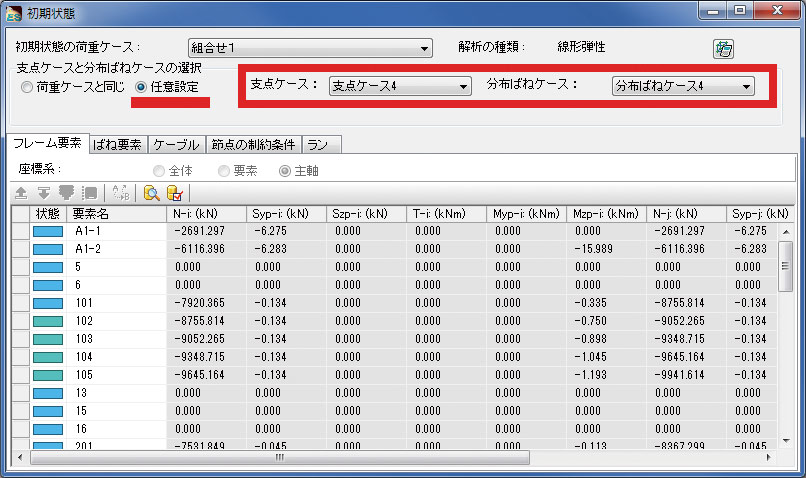Viewport: 806px width, 478px height.
Task: Switch to the ケーブル tab
Action: [x=176, y=145]
